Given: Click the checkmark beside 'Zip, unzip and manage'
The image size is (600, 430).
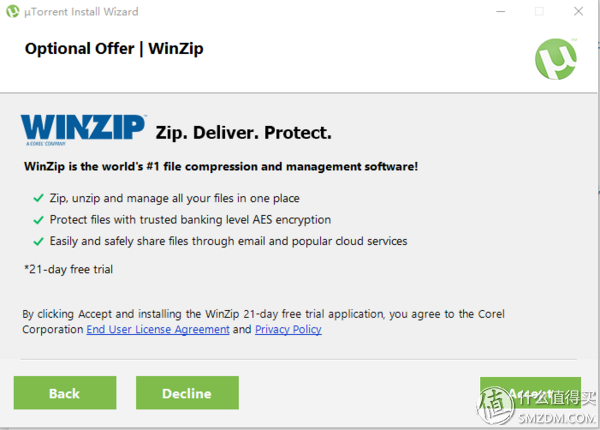Looking at the screenshot, I should click(x=39, y=199).
